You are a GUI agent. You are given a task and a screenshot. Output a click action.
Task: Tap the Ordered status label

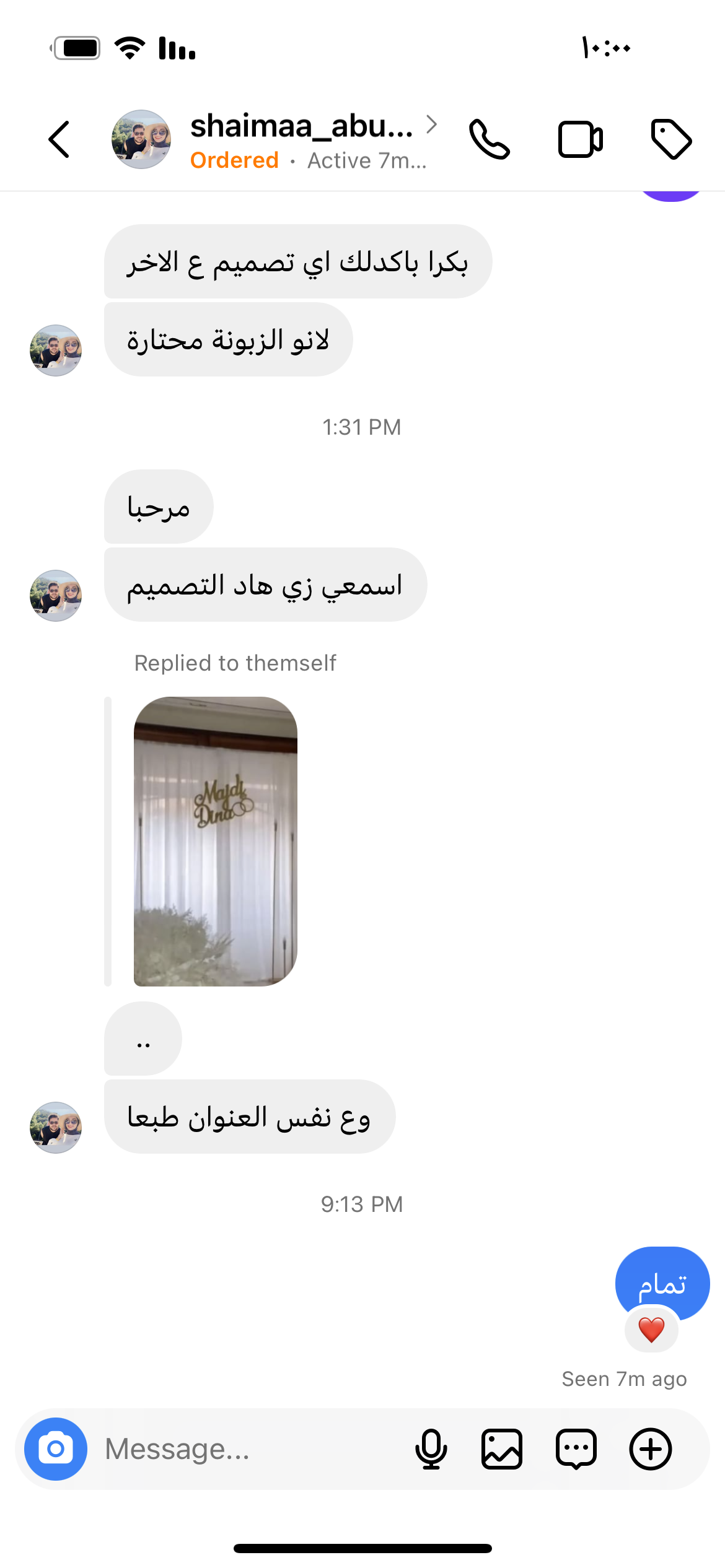(234, 160)
